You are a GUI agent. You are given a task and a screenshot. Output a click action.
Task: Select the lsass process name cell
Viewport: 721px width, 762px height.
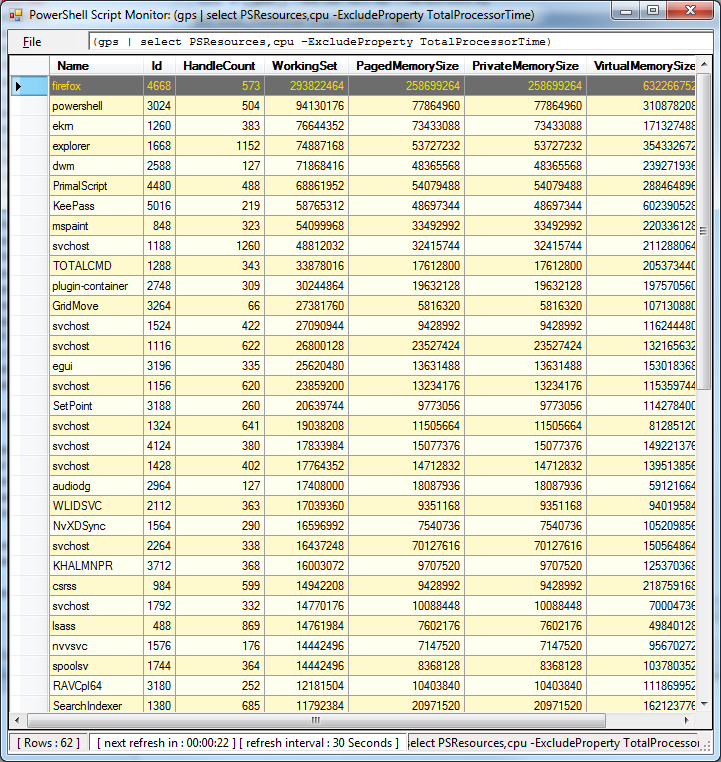[x=96, y=626]
